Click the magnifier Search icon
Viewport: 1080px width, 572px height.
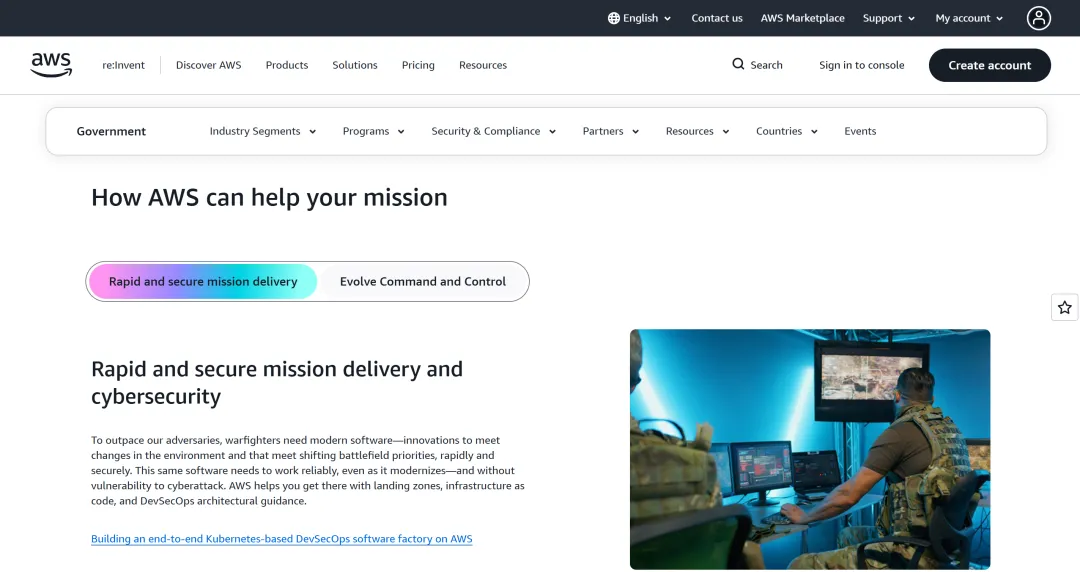[738, 64]
